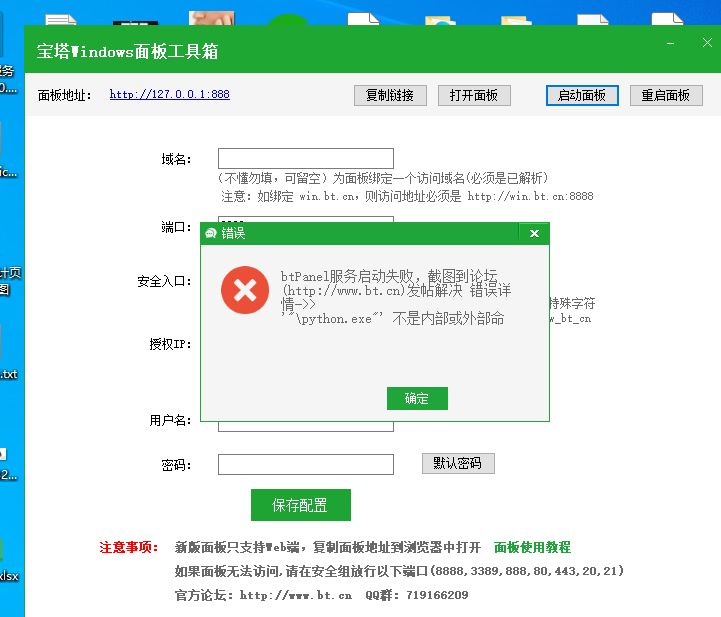Click the QQ群: 719166209 text
Screen dimensions: 721x617
417,595
